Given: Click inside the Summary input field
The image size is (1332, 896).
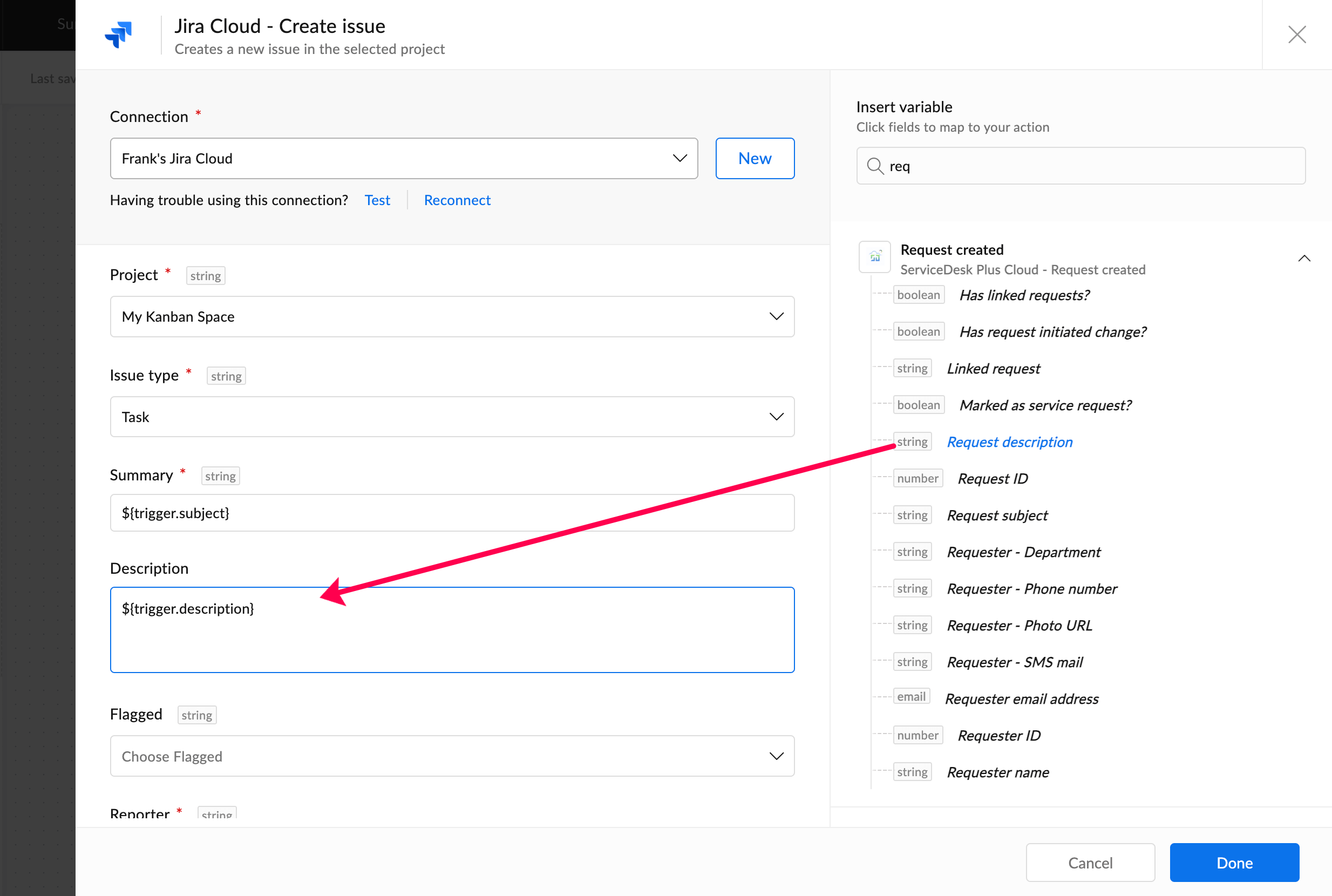Looking at the screenshot, I should pyautogui.click(x=451, y=513).
